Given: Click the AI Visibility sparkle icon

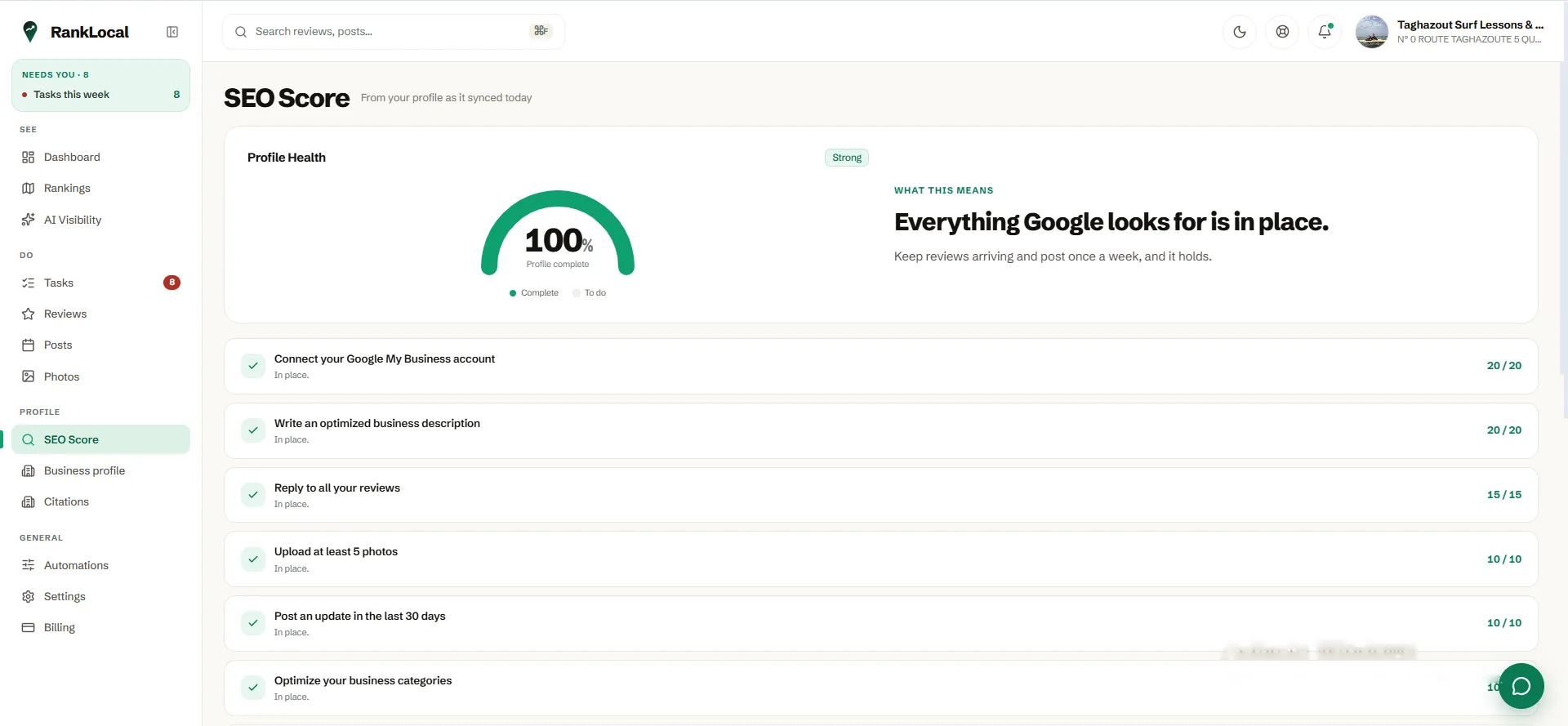Looking at the screenshot, I should [29, 220].
